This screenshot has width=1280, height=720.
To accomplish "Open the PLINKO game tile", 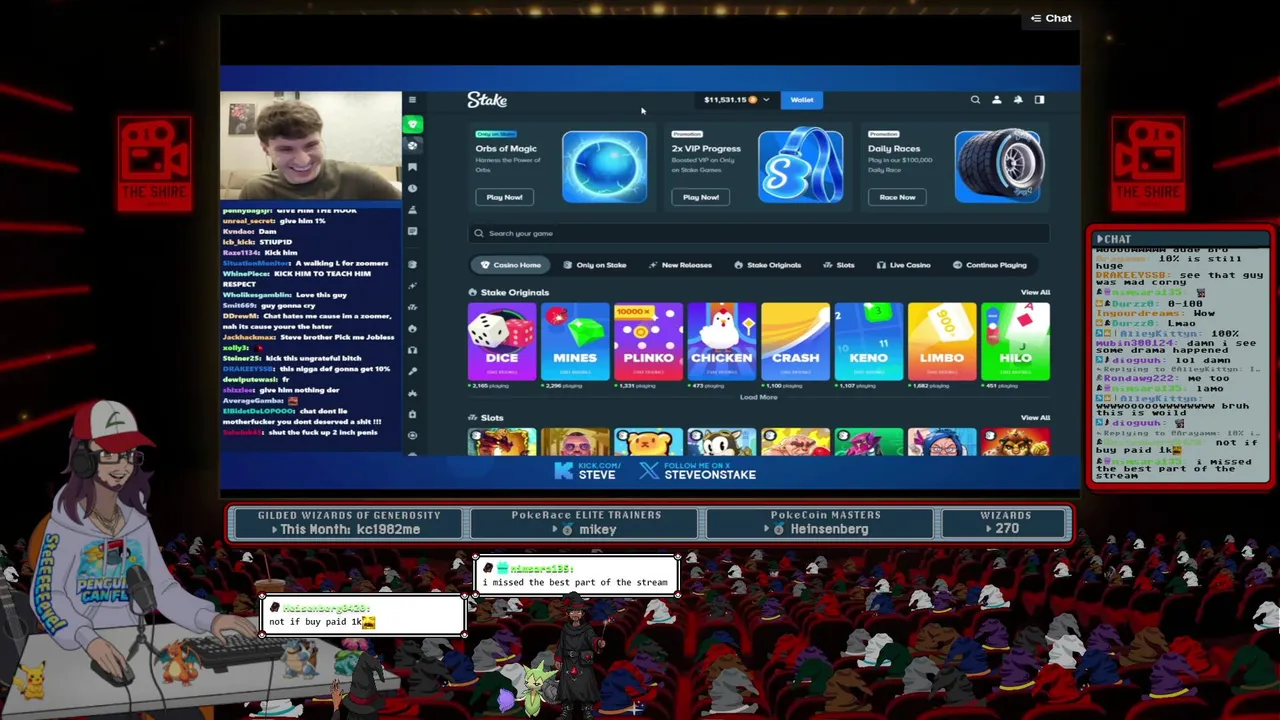I will (x=648, y=341).
